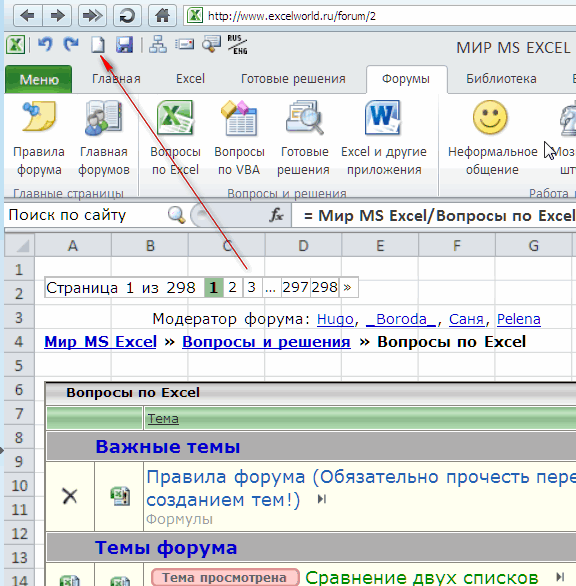Select the Форумы ribbon tab

[406, 79]
